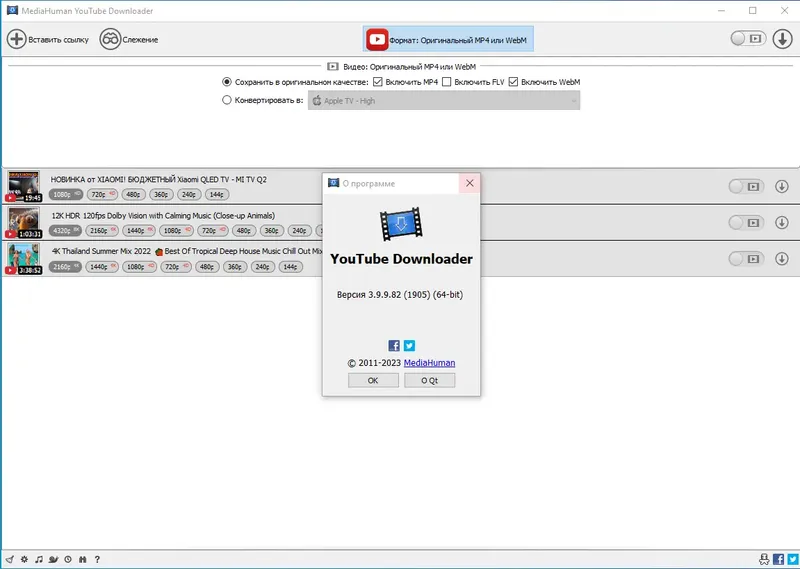
Task: Click the download-all arrow icon in the top toolbar
Action: pyautogui.click(x=782, y=39)
